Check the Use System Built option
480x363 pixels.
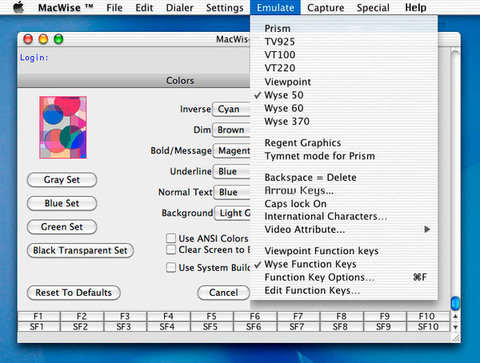tap(171, 267)
